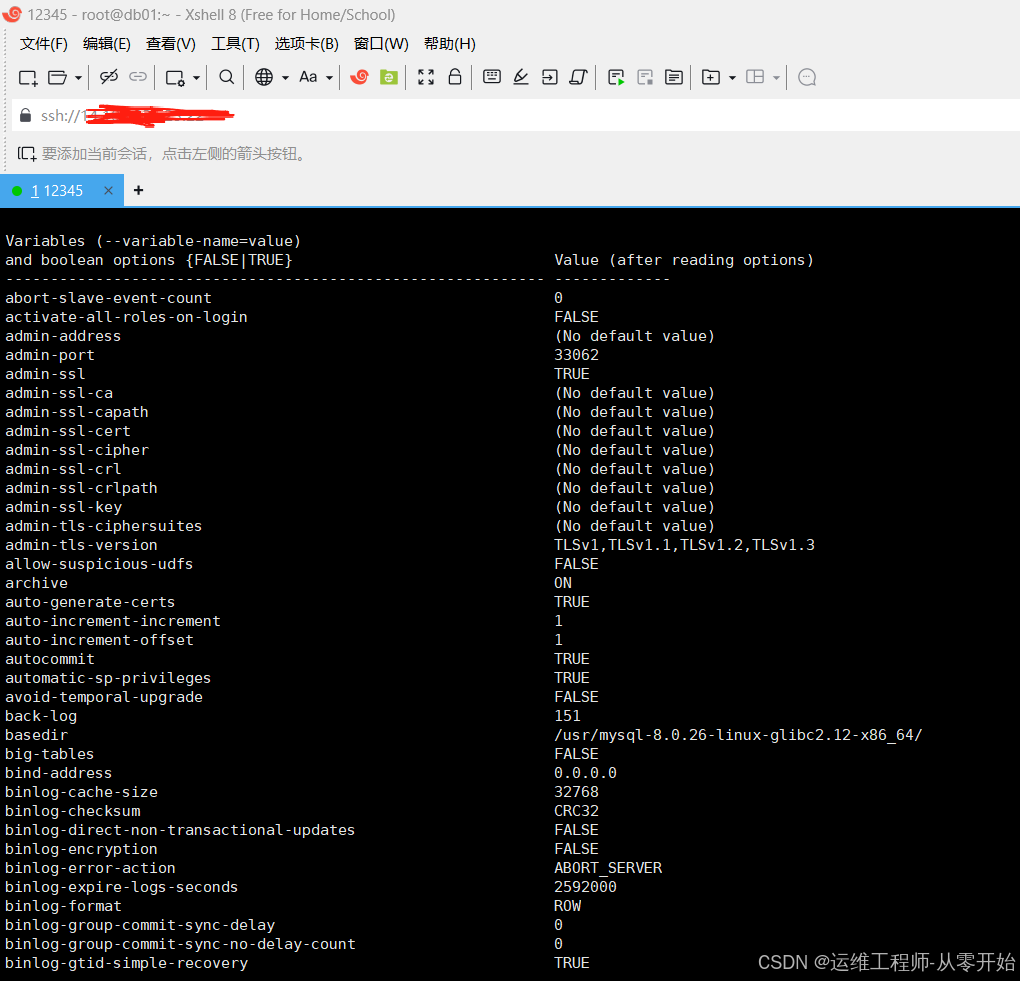The image size is (1020, 981).
Task: Lock the screen with the padlock icon
Action: (455, 77)
